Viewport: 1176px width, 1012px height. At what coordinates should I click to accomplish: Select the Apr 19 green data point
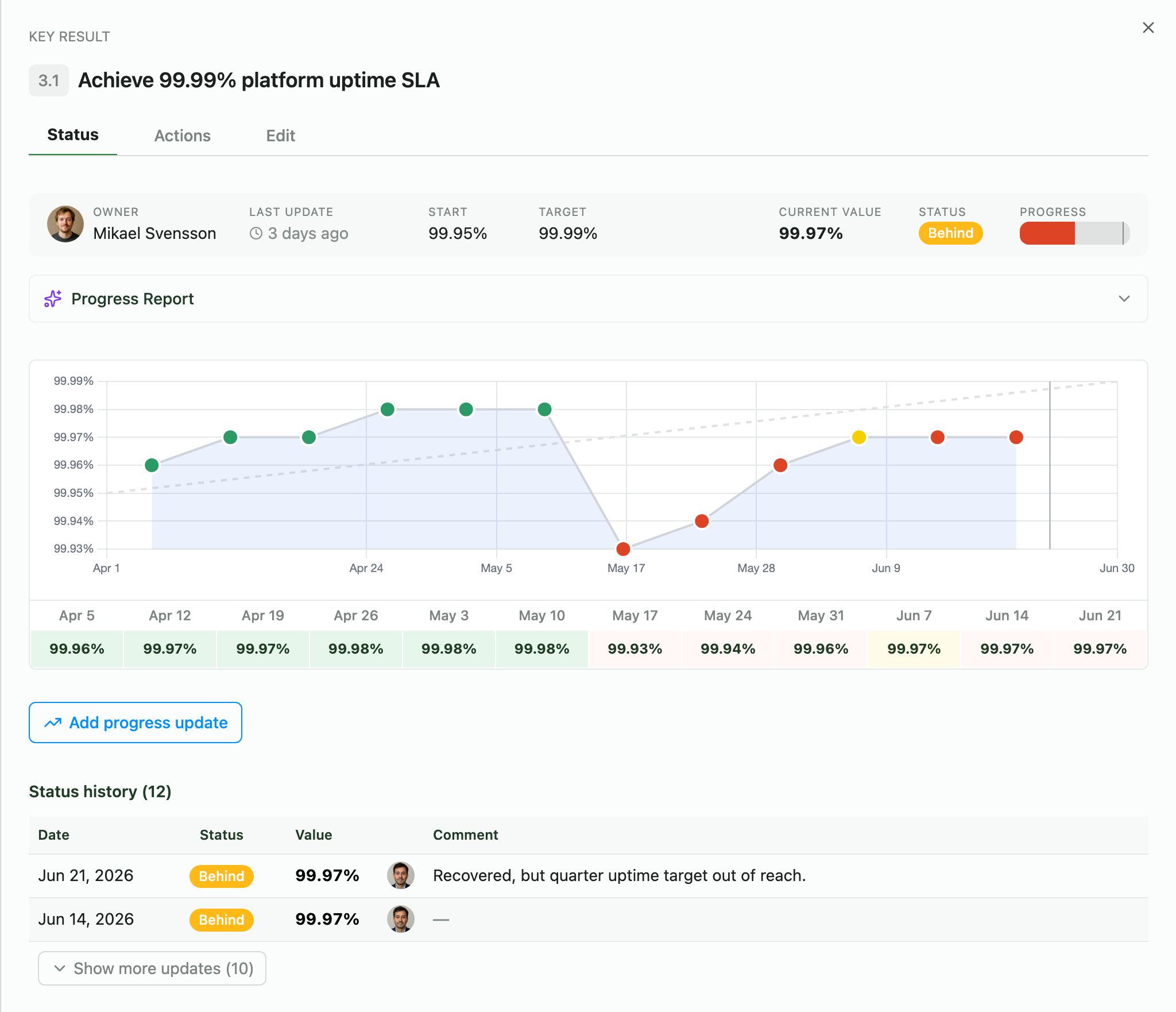309,437
